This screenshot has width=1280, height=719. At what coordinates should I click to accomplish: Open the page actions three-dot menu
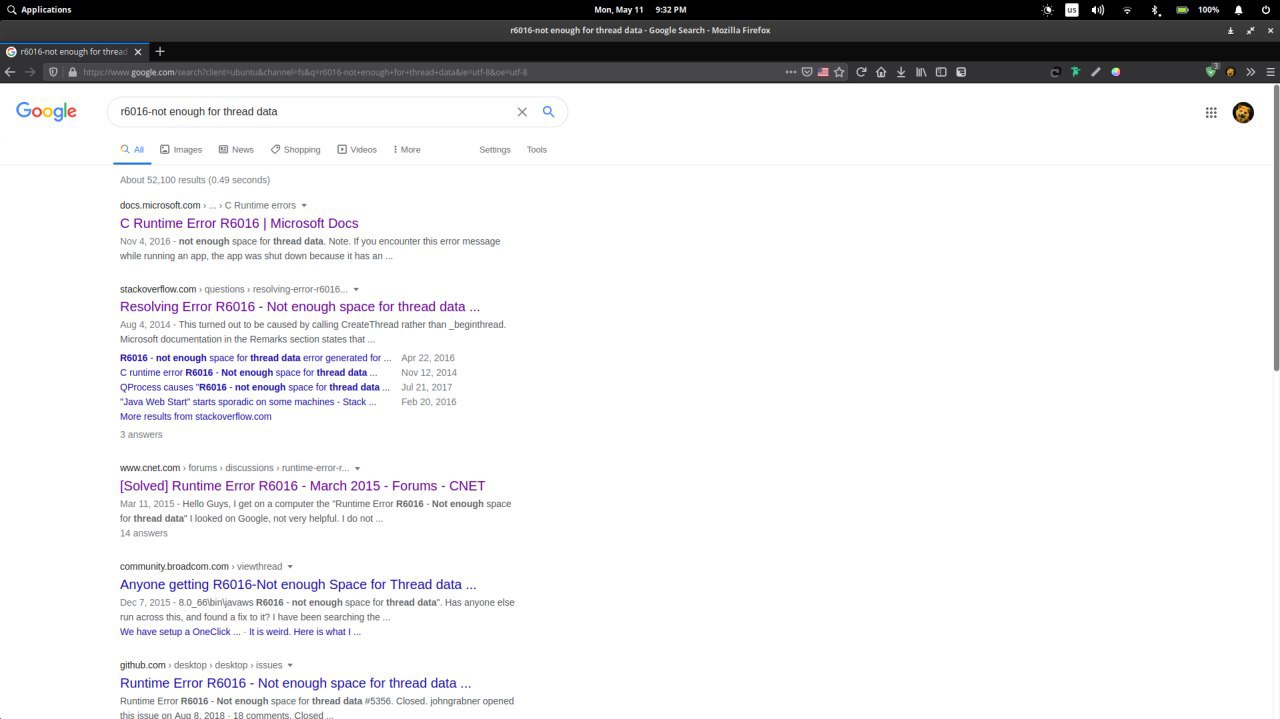pos(791,72)
